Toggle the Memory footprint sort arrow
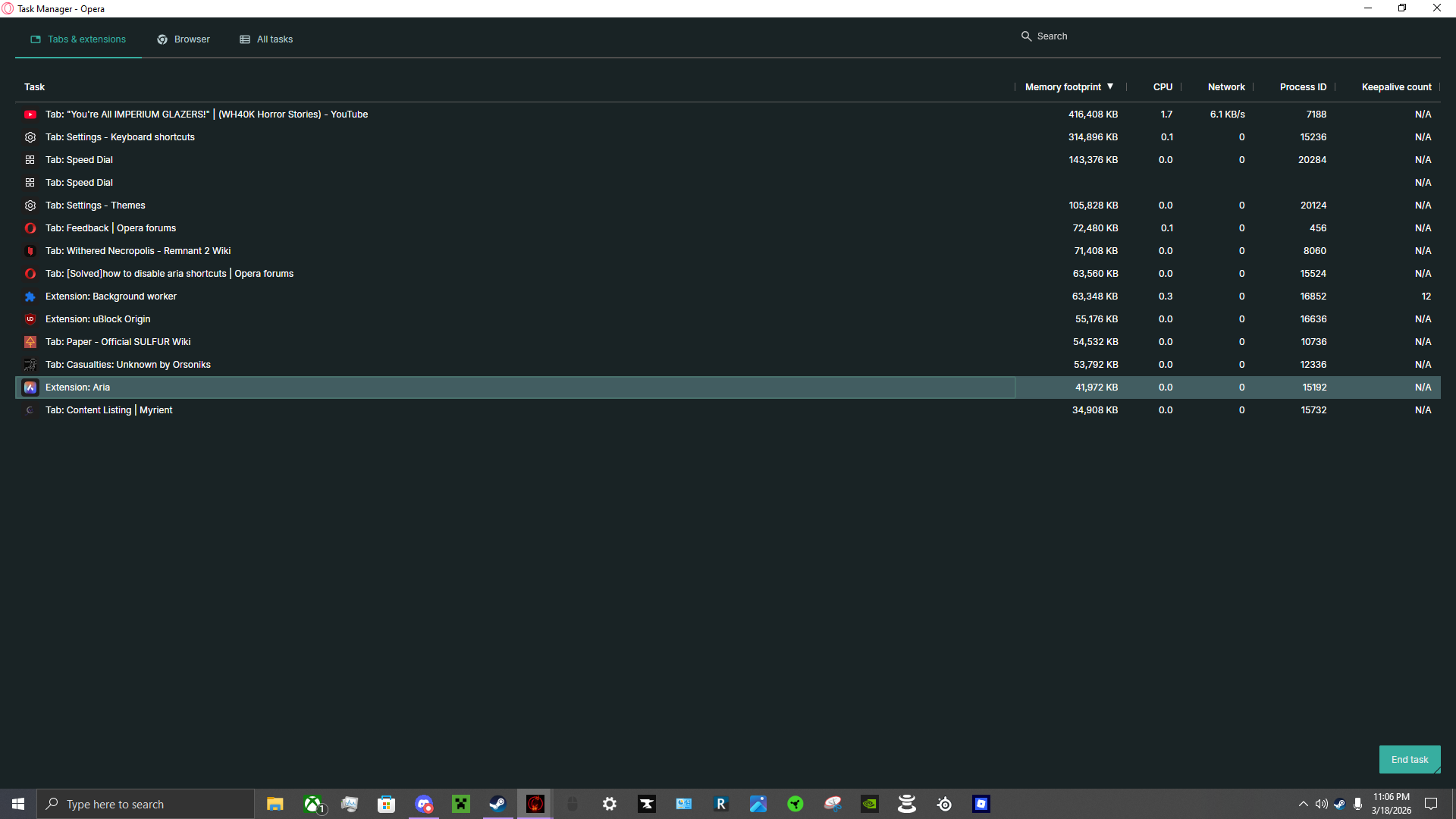This screenshot has width=1456, height=819. tap(1110, 86)
